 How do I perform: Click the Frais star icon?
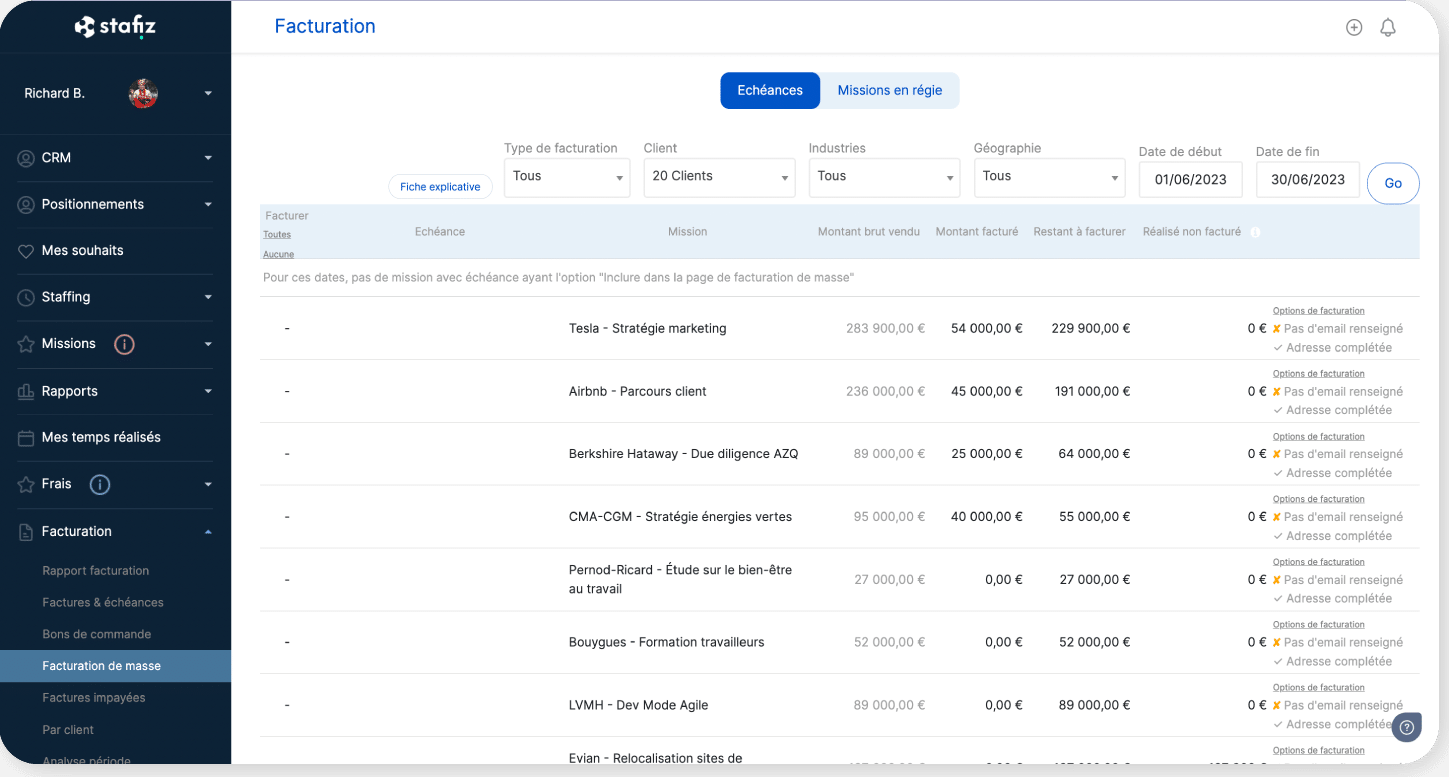26,484
